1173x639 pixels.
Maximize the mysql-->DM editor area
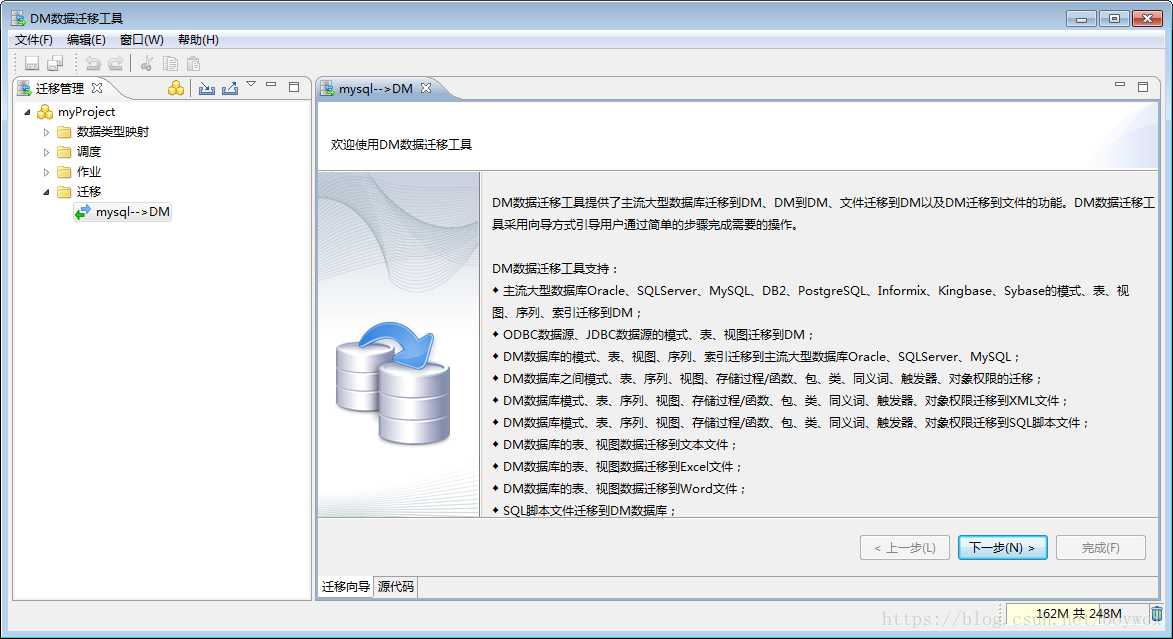click(x=1143, y=87)
